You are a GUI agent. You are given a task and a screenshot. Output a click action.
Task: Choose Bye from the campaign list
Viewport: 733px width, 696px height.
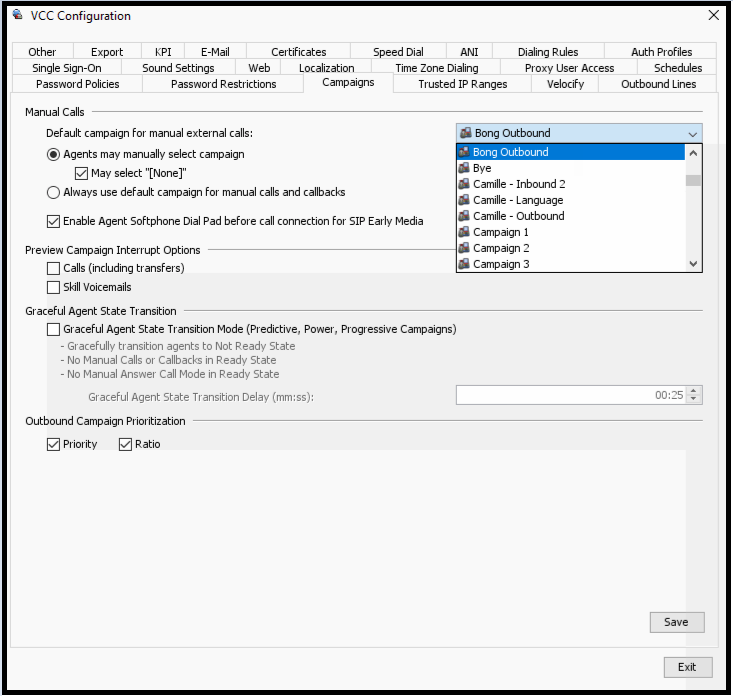click(x=570, y=168)
